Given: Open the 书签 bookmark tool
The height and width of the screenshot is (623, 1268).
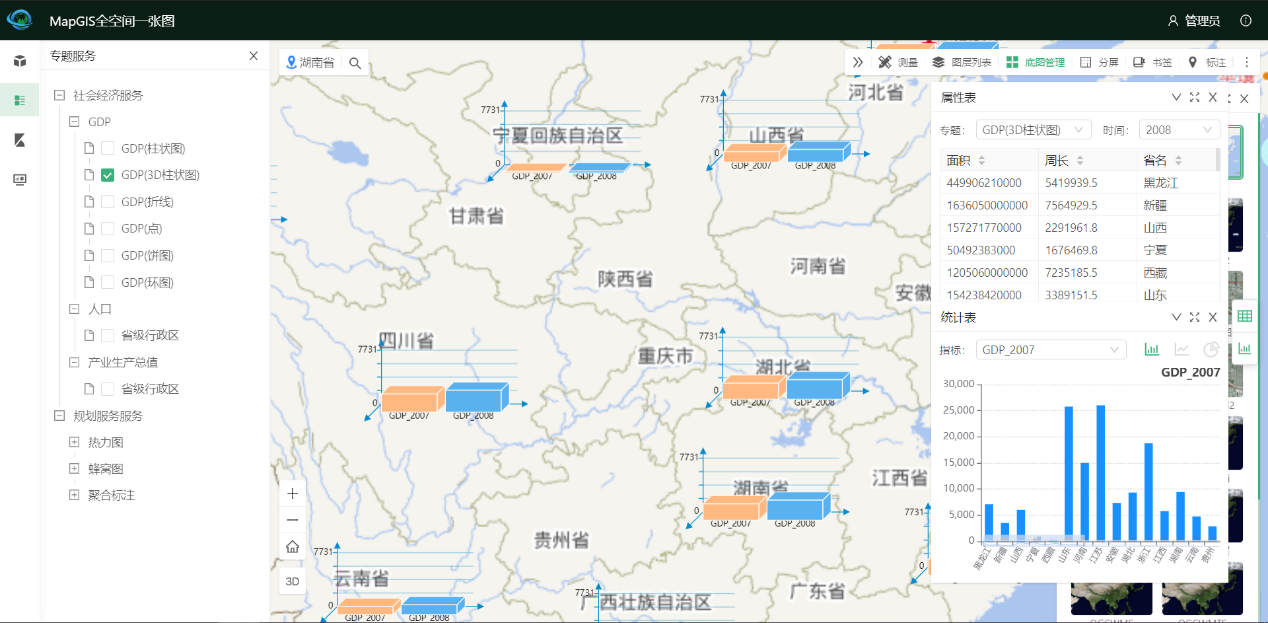Looking at the screenshot, I should coord(1152,62).
